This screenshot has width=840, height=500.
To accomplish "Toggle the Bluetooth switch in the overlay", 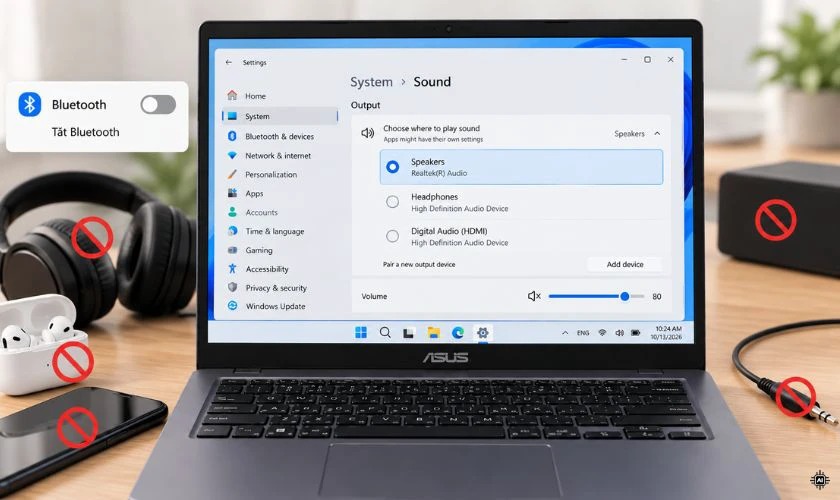I will (158, 105).
